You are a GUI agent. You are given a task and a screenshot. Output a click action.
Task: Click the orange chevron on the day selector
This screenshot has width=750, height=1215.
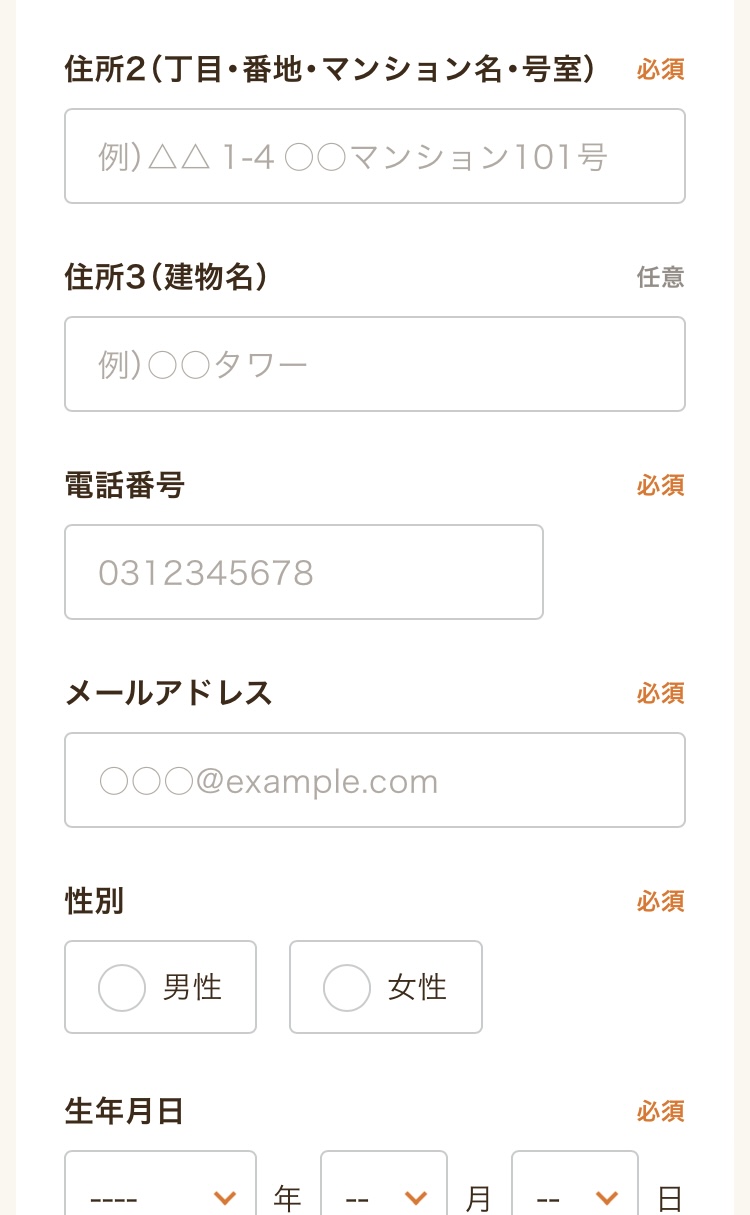click(x=606, y=1197)
